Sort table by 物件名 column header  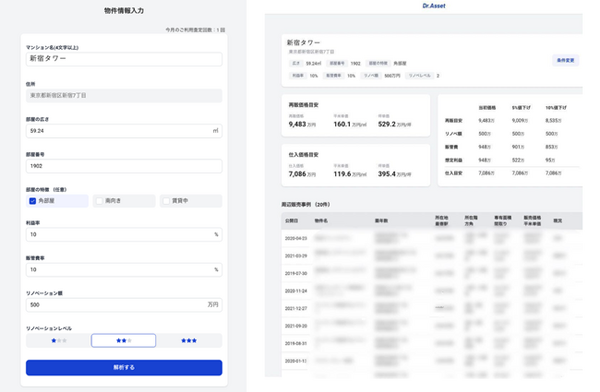(x=321, y=221)
